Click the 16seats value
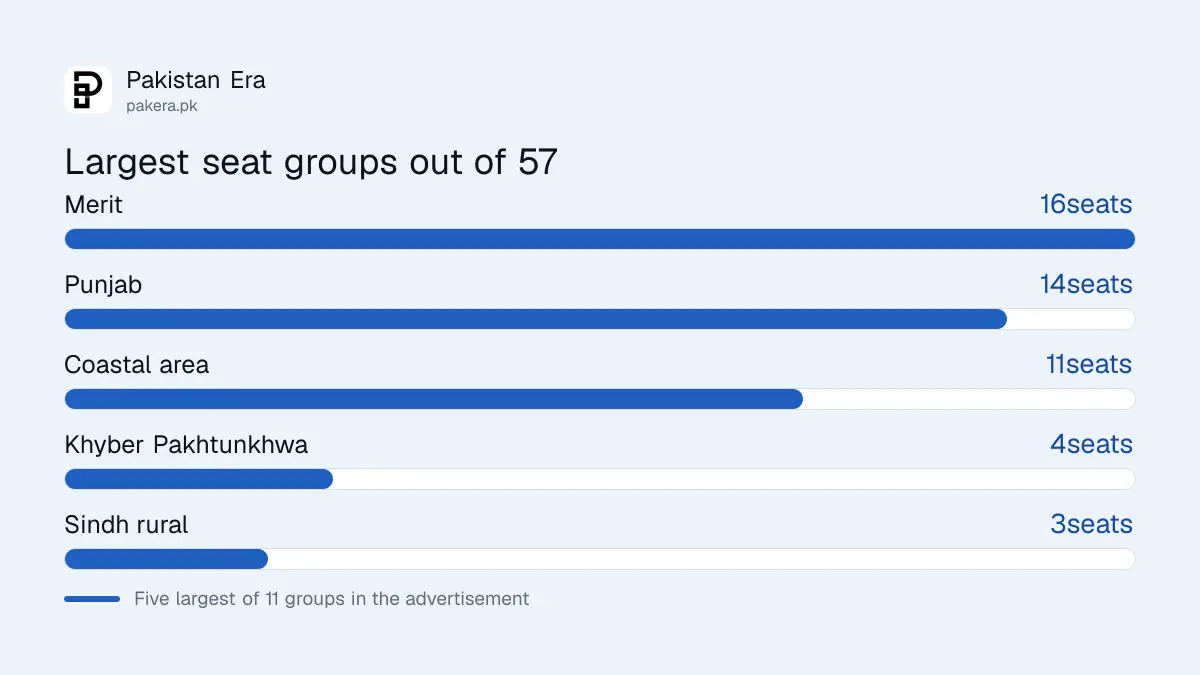Viewport: 1200px width, 675px height. tap(1086, 205)
